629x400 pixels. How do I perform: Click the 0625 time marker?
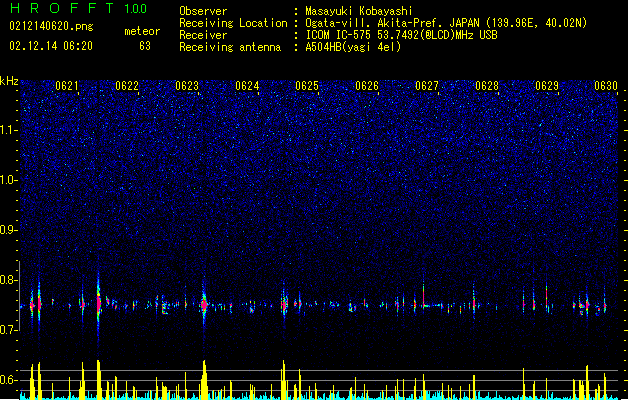307,86
